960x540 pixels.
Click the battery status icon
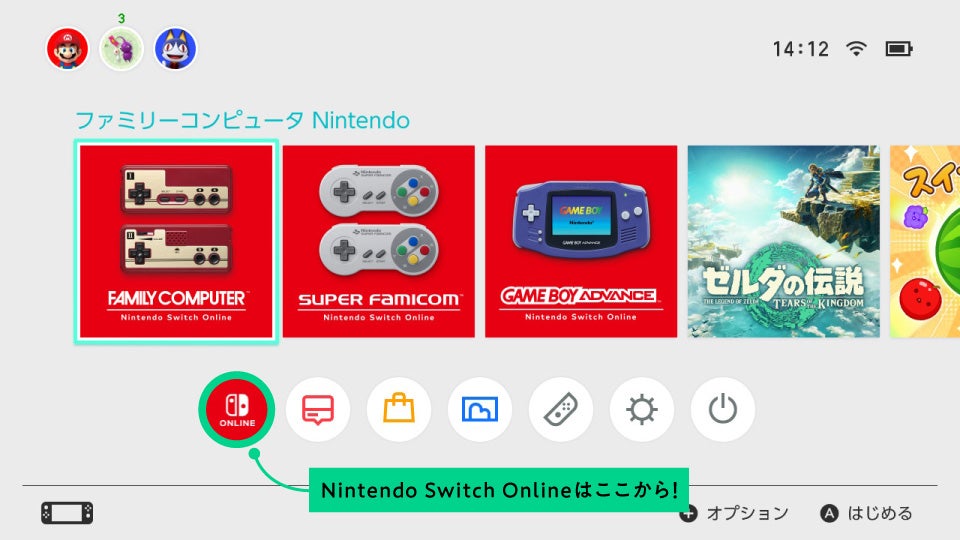point(899,48)
